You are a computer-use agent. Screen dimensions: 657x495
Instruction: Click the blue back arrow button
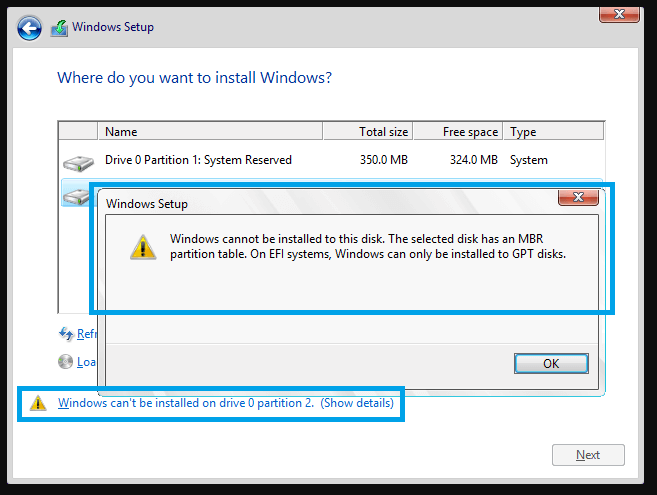(29, 29)
